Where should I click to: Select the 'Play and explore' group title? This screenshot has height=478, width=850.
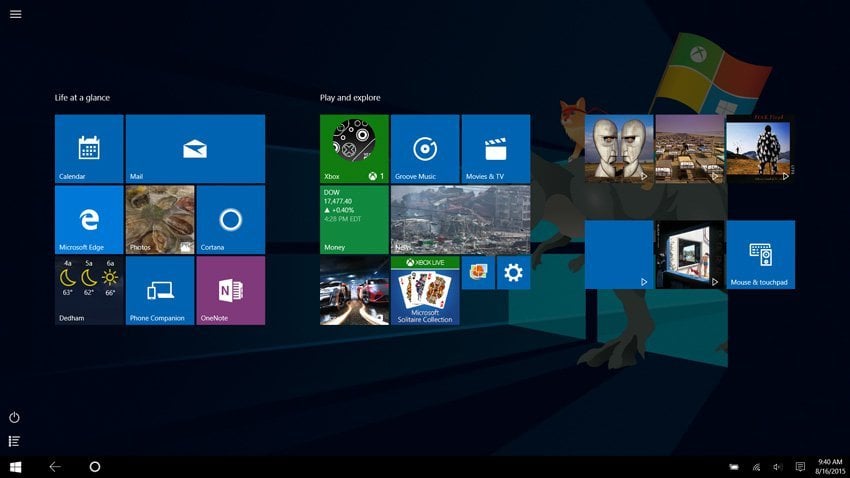pos(350,98)
